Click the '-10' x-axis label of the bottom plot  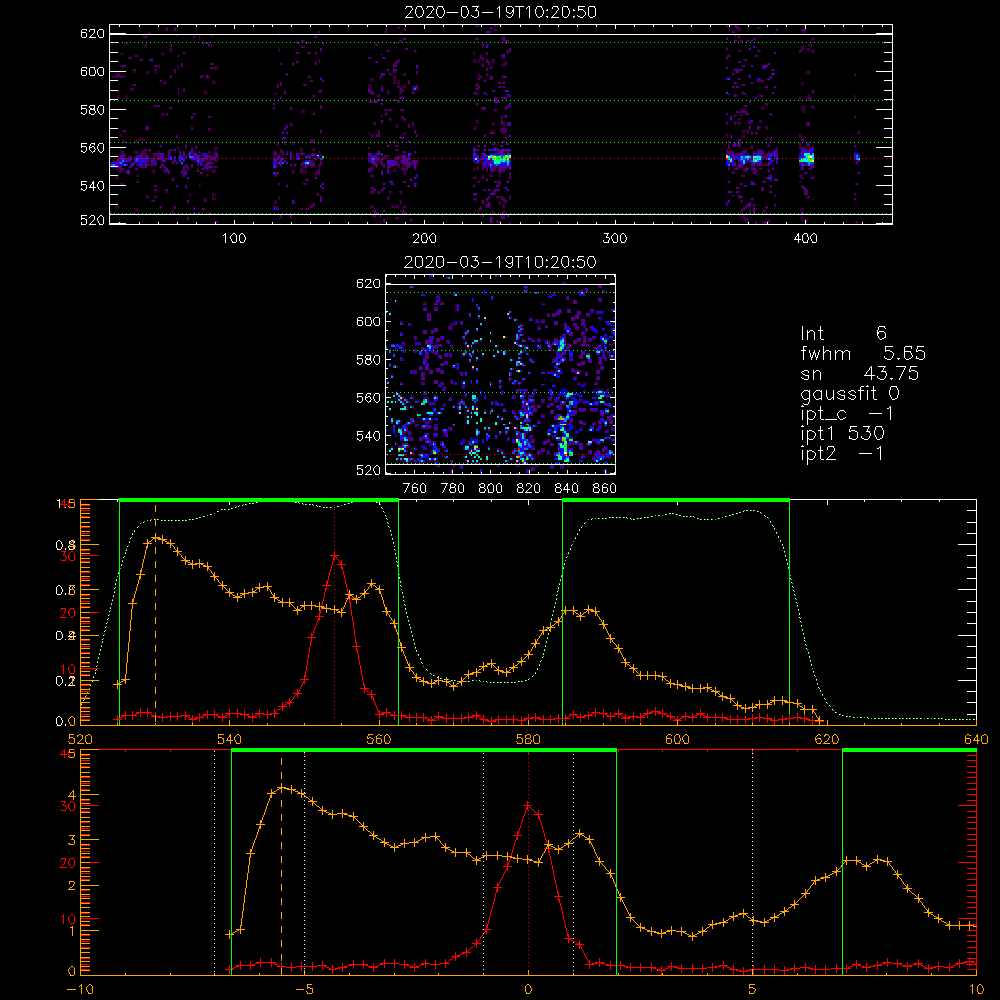click(80, 990)
